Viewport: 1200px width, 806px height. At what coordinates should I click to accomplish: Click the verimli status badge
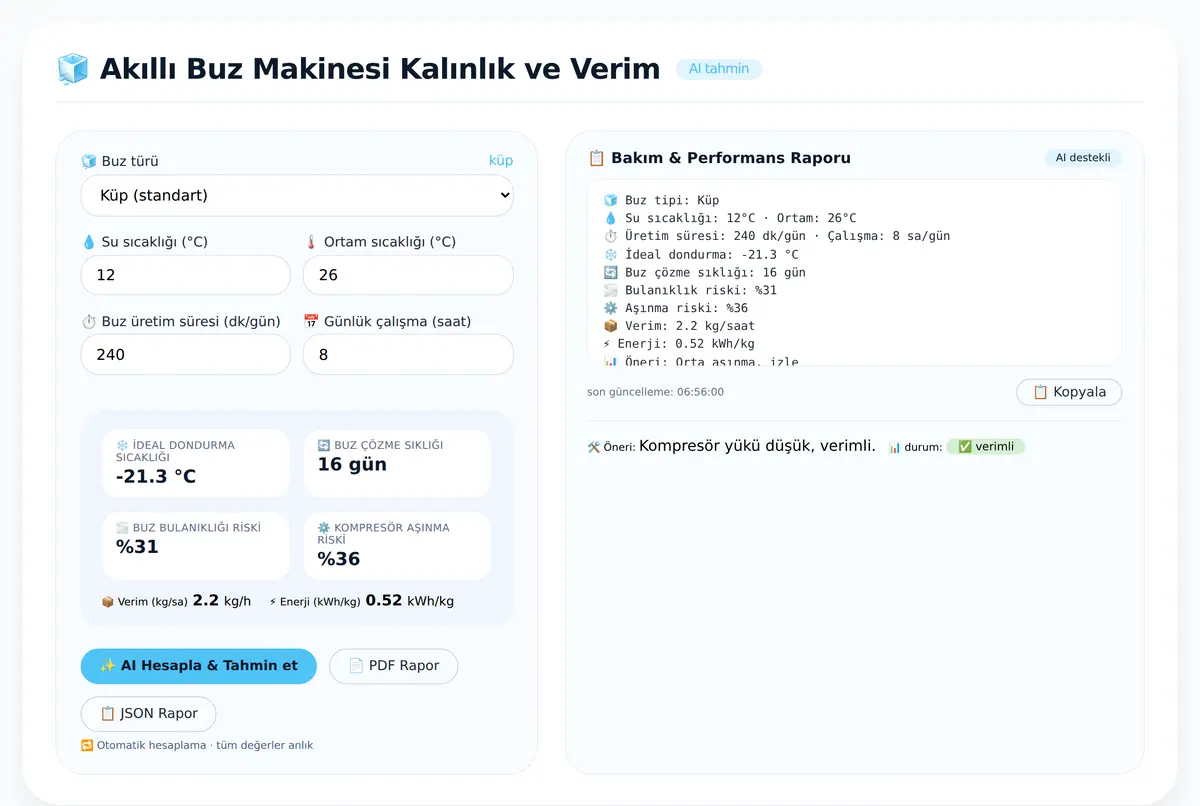click(x=985, y=447)
